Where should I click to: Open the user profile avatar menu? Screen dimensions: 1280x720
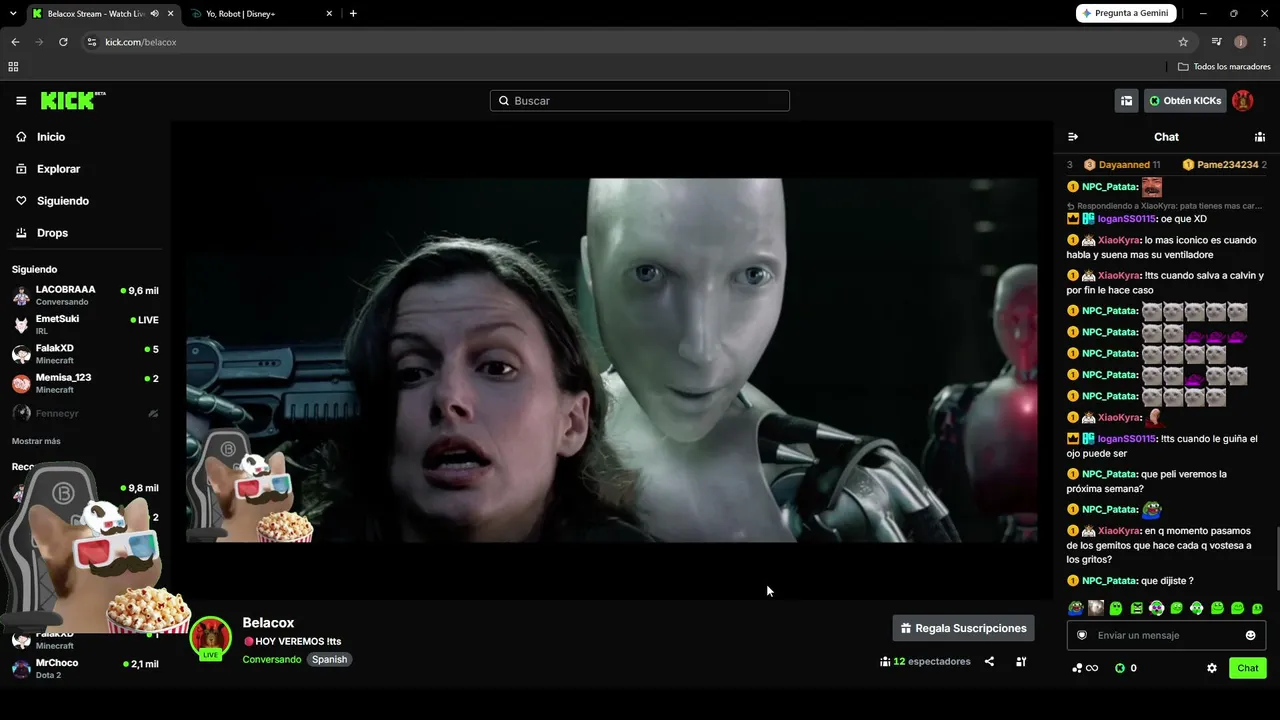click(x=1243, y=101)
